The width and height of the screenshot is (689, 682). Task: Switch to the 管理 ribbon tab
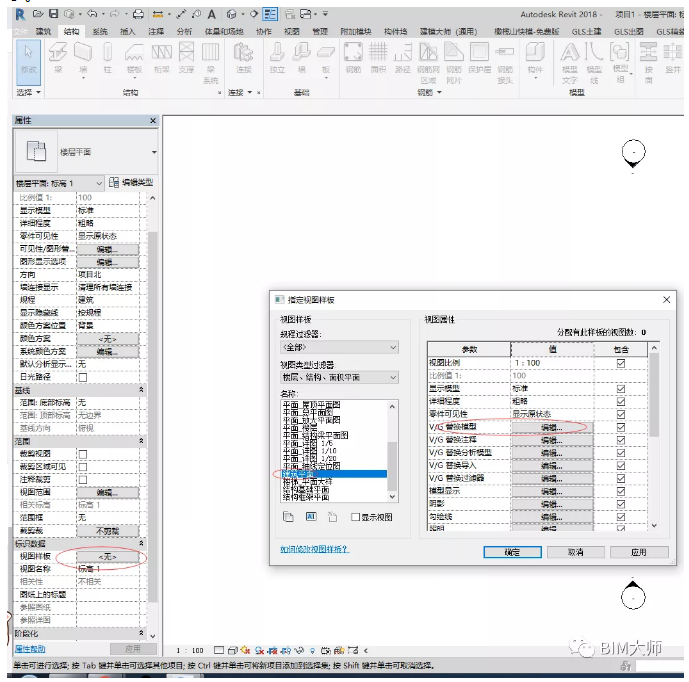click(320, 32)
